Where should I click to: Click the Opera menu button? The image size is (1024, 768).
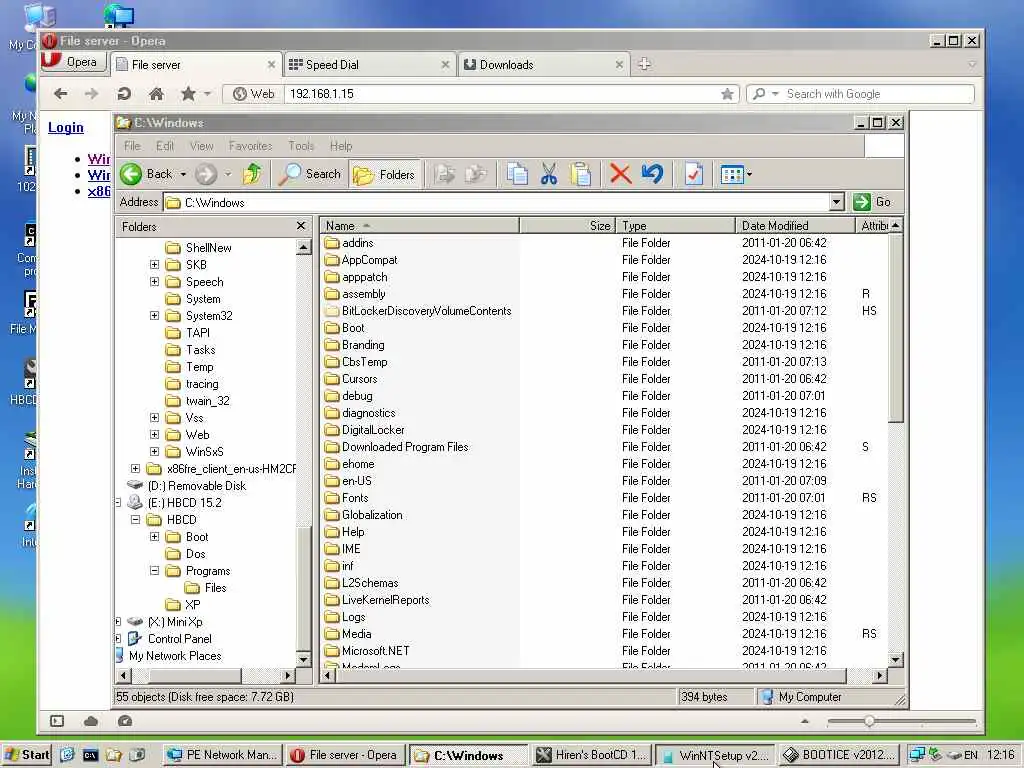(x=73, y=62)
